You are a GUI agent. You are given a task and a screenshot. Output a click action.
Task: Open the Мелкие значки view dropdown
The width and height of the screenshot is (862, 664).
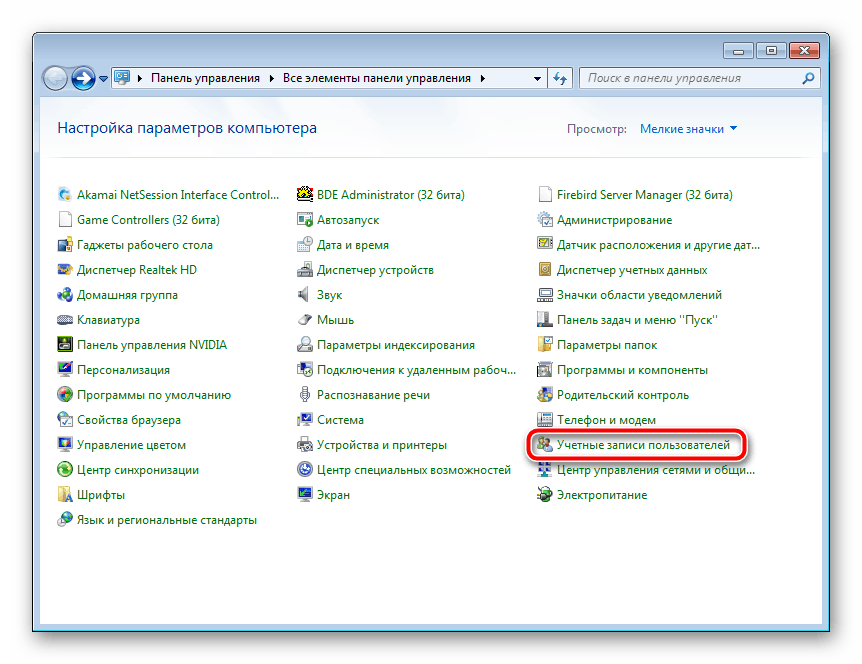pyautogui.click(x=688, y=129)
